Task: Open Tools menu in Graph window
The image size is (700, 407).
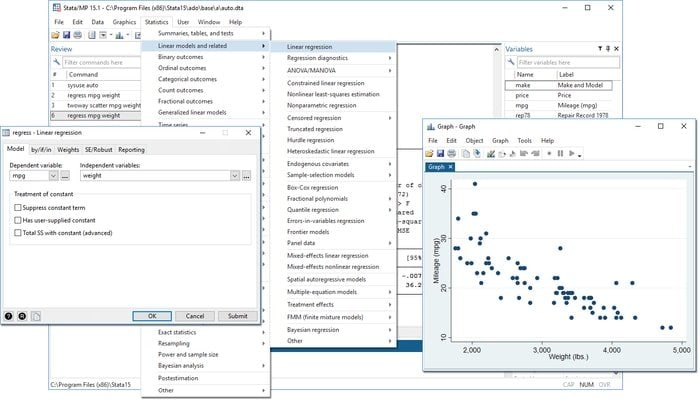Action: tap(525, 140)
